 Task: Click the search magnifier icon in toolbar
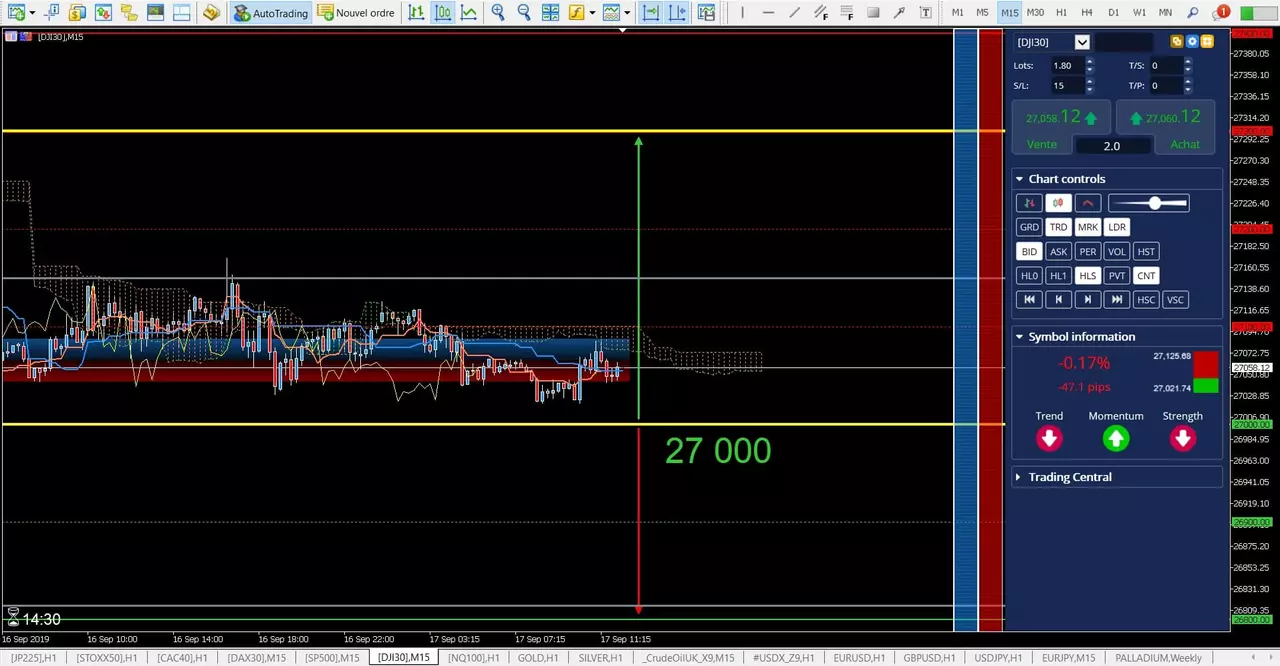[1192, 13]
